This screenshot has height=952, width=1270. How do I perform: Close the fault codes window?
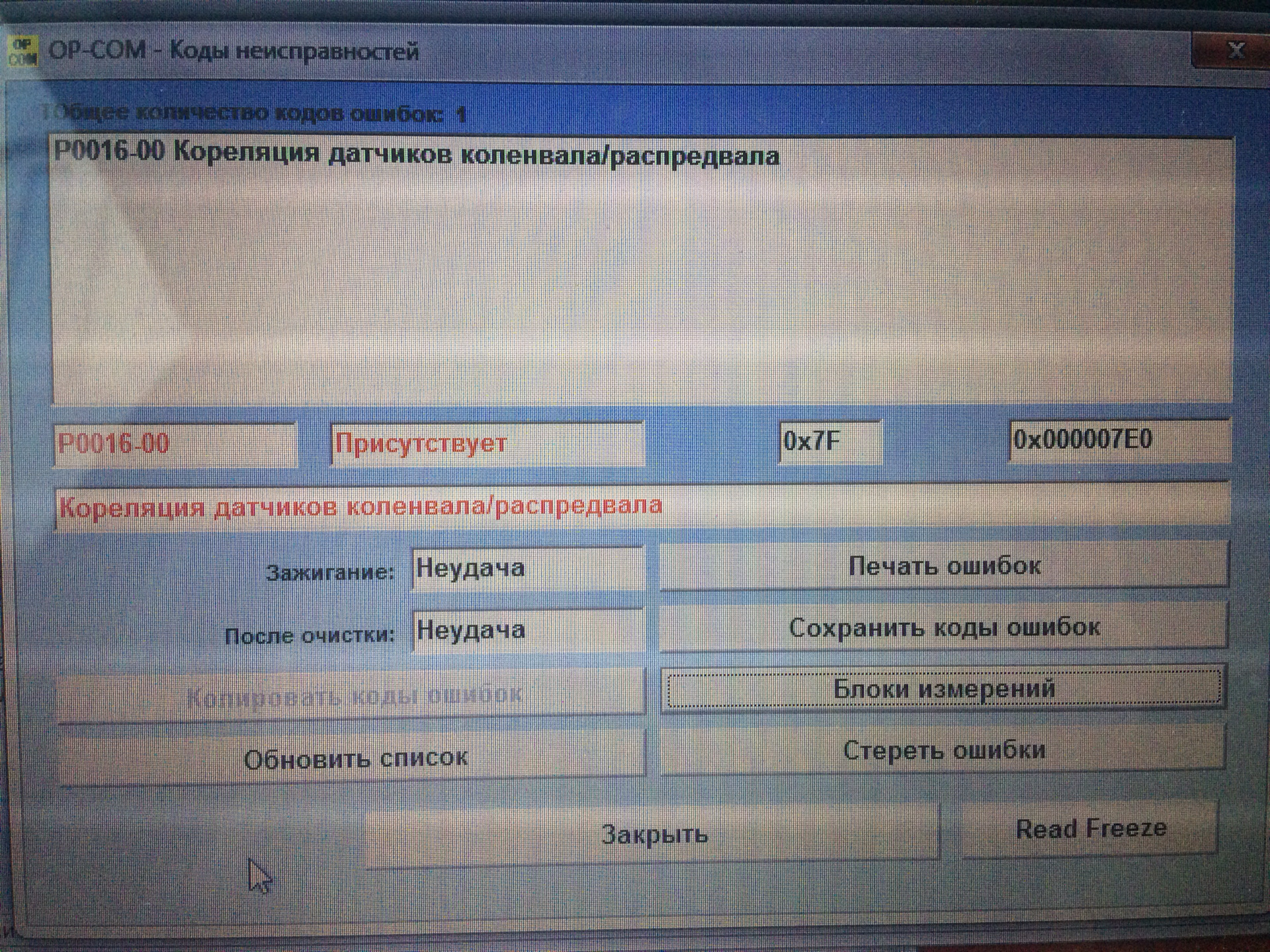[x=1235, y=50]
